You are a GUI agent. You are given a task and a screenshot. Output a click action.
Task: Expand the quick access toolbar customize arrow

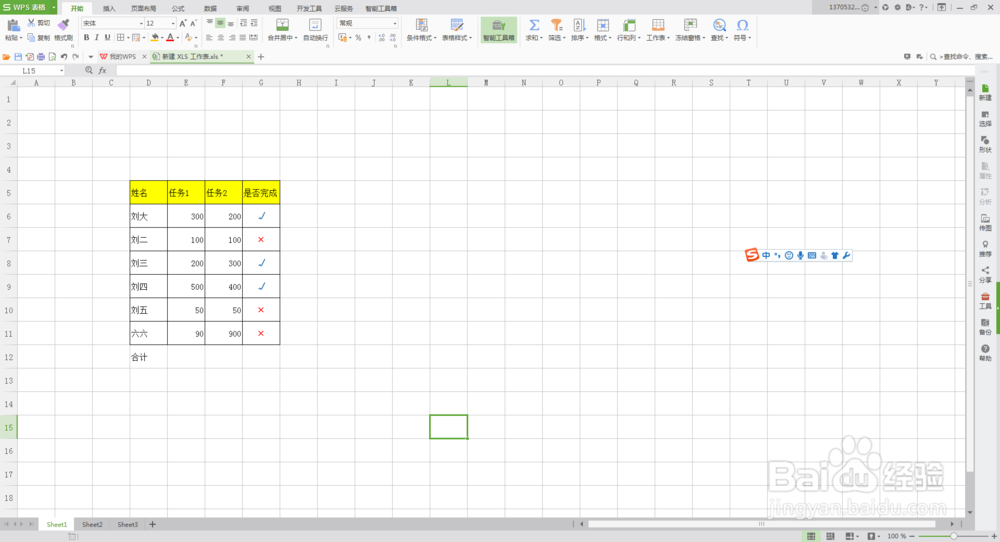click(x=91, y=57)
